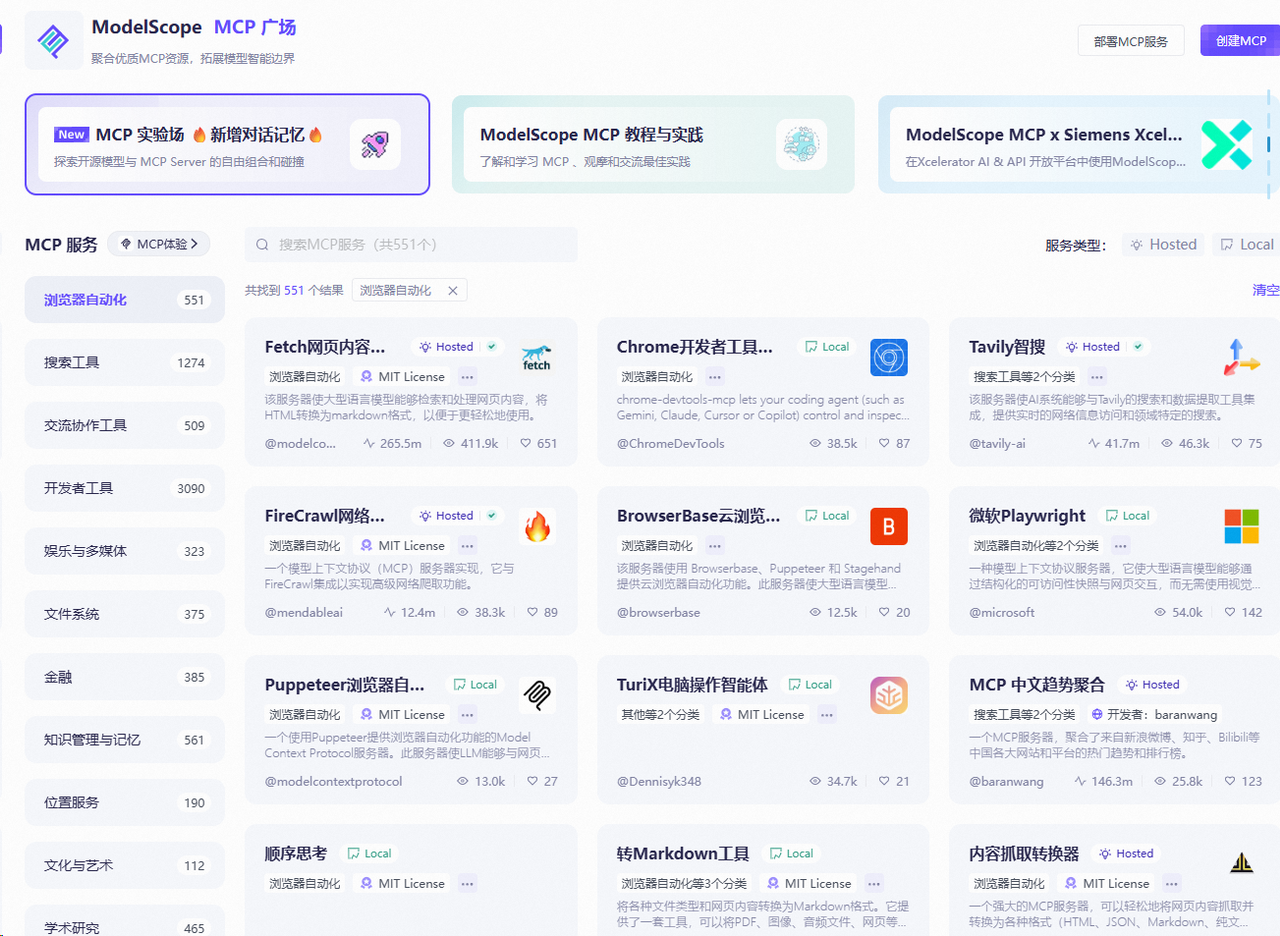Screen dimensions: 1280x936
Task: Select 知识管理与记忆 category
Action: pyautogui.click(x=125, y=740)
